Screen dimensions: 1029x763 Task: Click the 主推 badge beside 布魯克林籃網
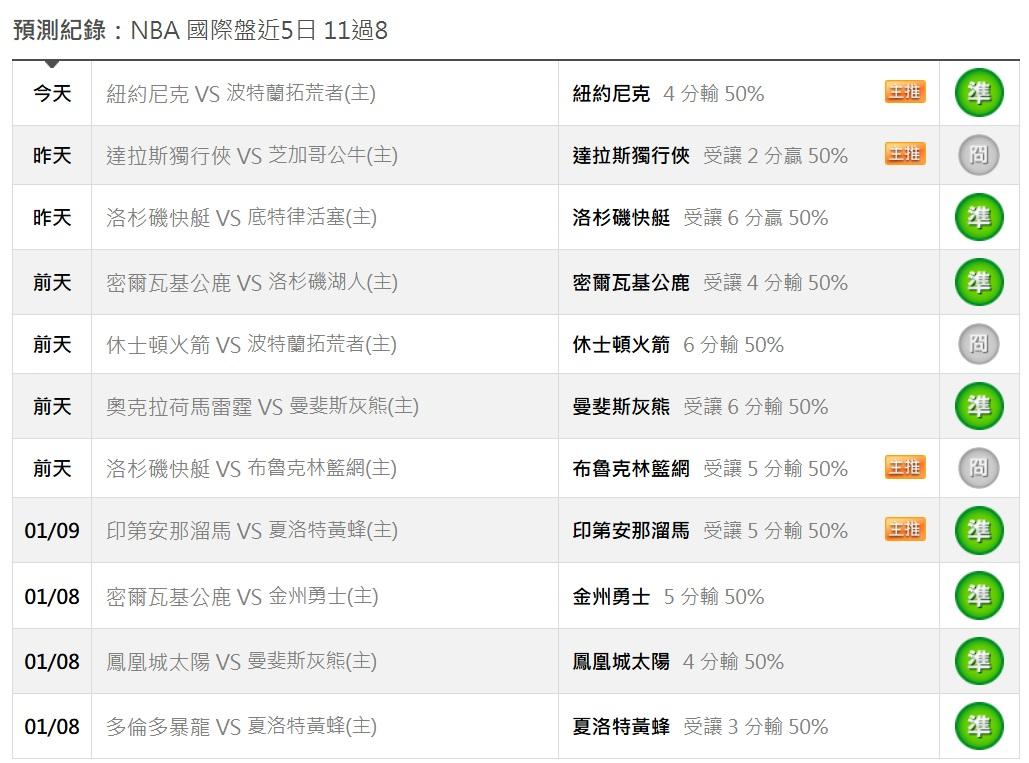[905, 467]
